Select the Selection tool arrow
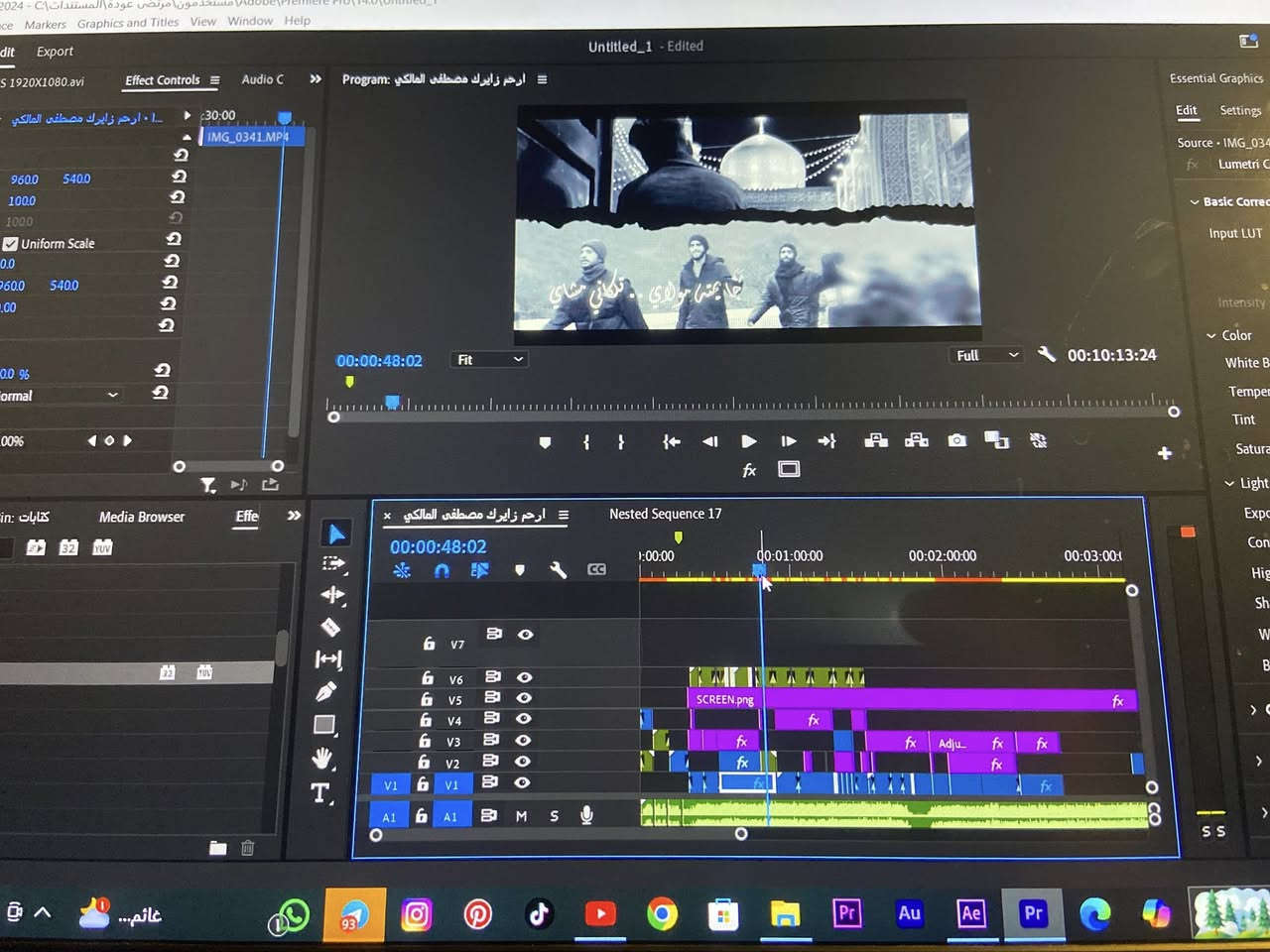 click(x=336, y=534)
